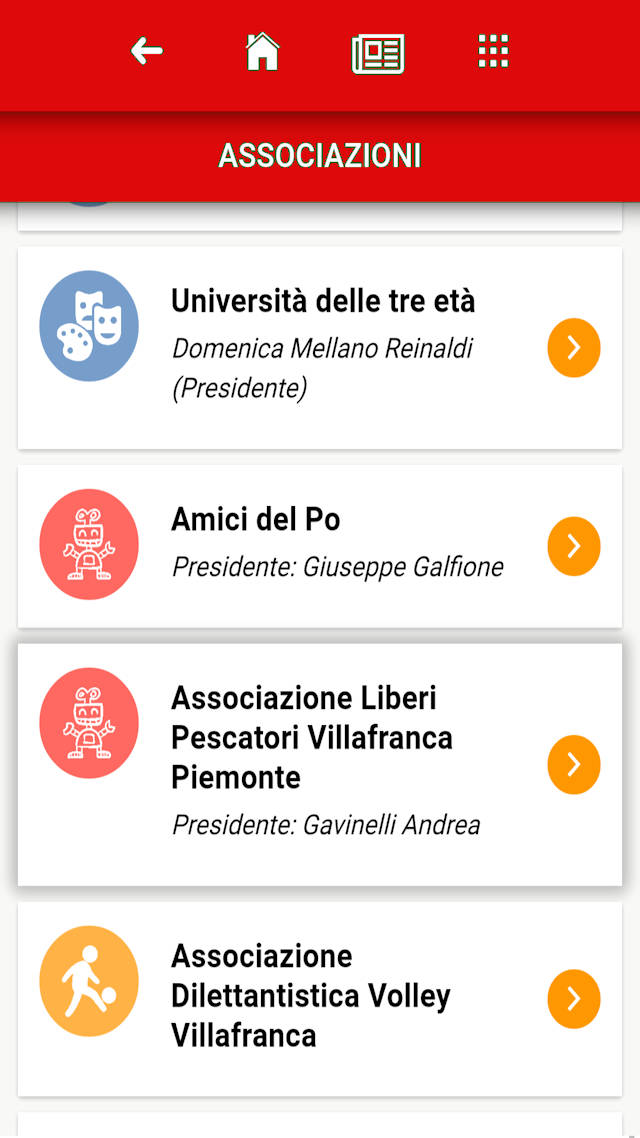640x1138 pixels.
Task: Open Associazione Liberi Pescatori Villafranca Piemonte
Action: [311, 737]
